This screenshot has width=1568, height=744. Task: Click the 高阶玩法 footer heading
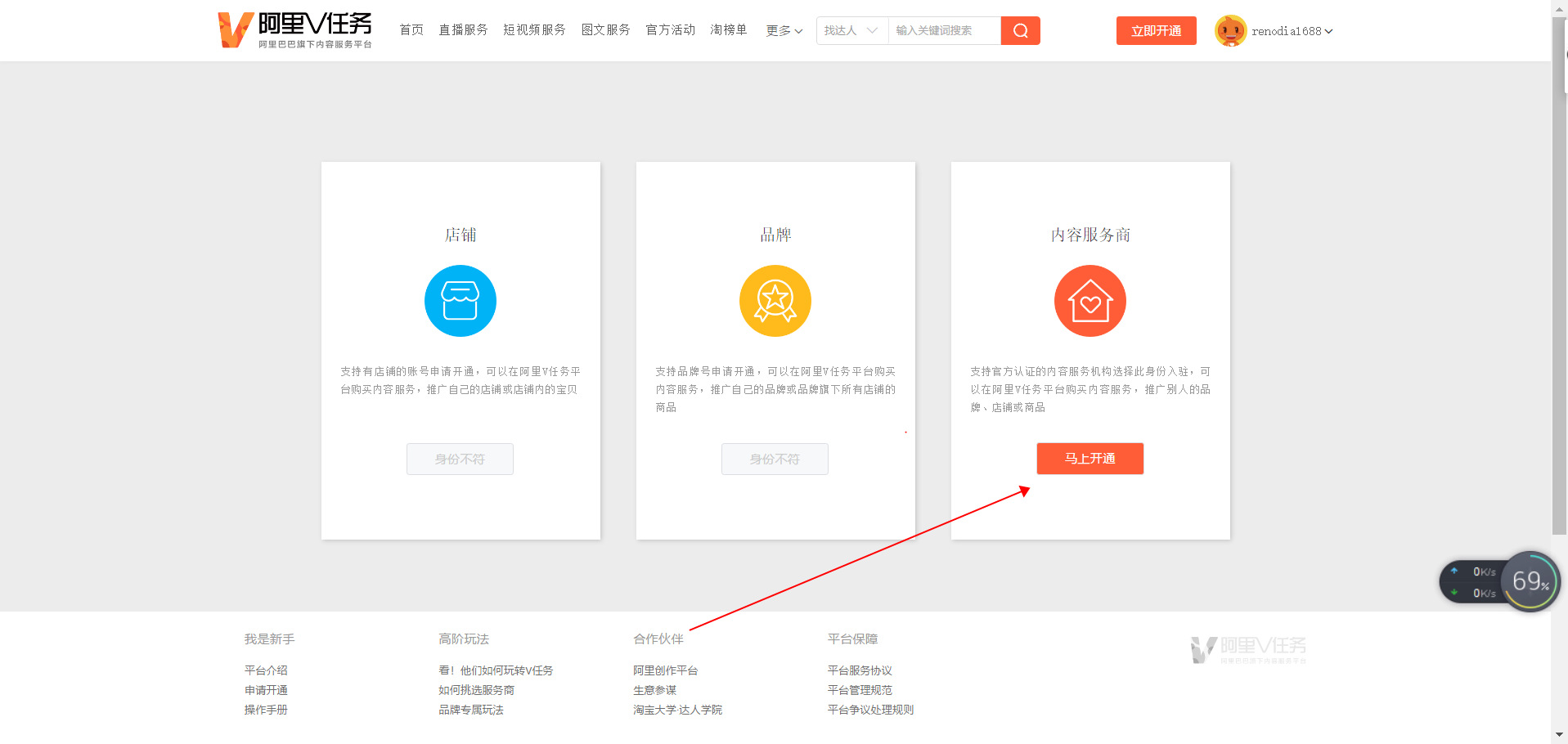point(464,639)
